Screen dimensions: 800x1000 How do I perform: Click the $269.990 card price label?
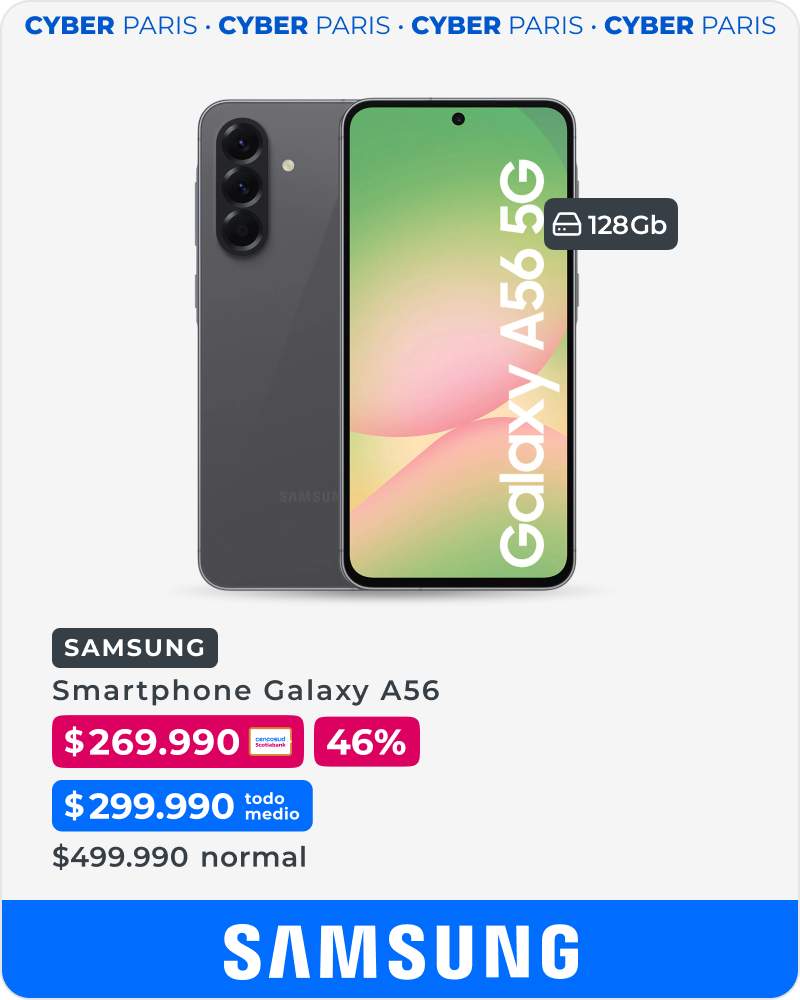[x=177, y=742]
